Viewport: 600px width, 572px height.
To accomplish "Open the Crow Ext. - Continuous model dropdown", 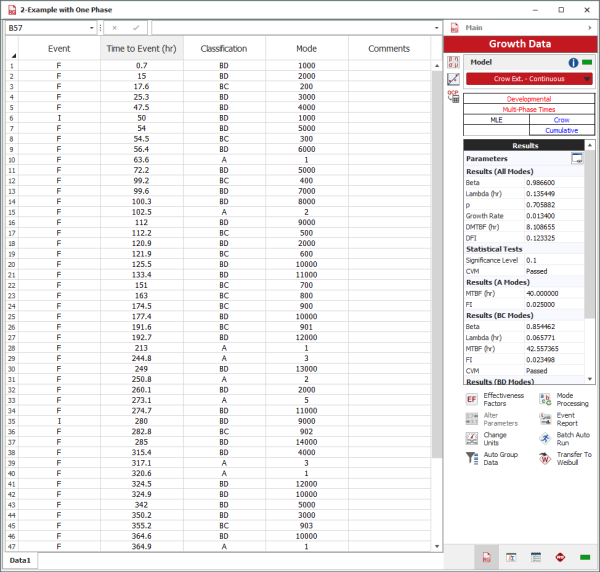I will pyautogui.click(x=587, y=79).
